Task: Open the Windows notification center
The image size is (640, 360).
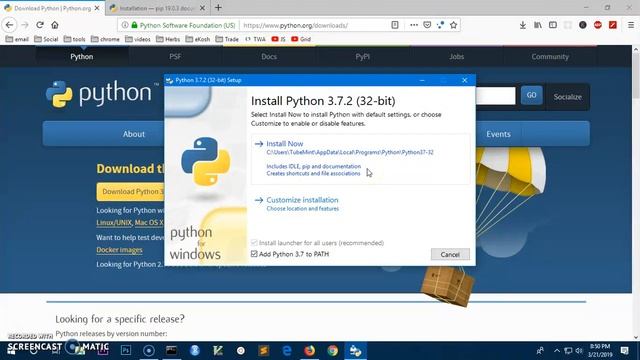Action: click(x=624, y=351)
